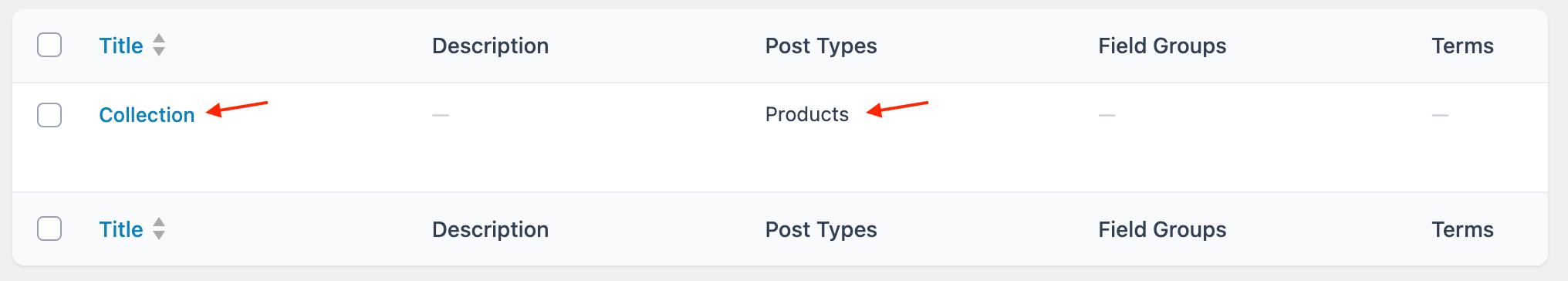
Task: Click the Description label in the footer row
Action: click(x=490, y=229)
